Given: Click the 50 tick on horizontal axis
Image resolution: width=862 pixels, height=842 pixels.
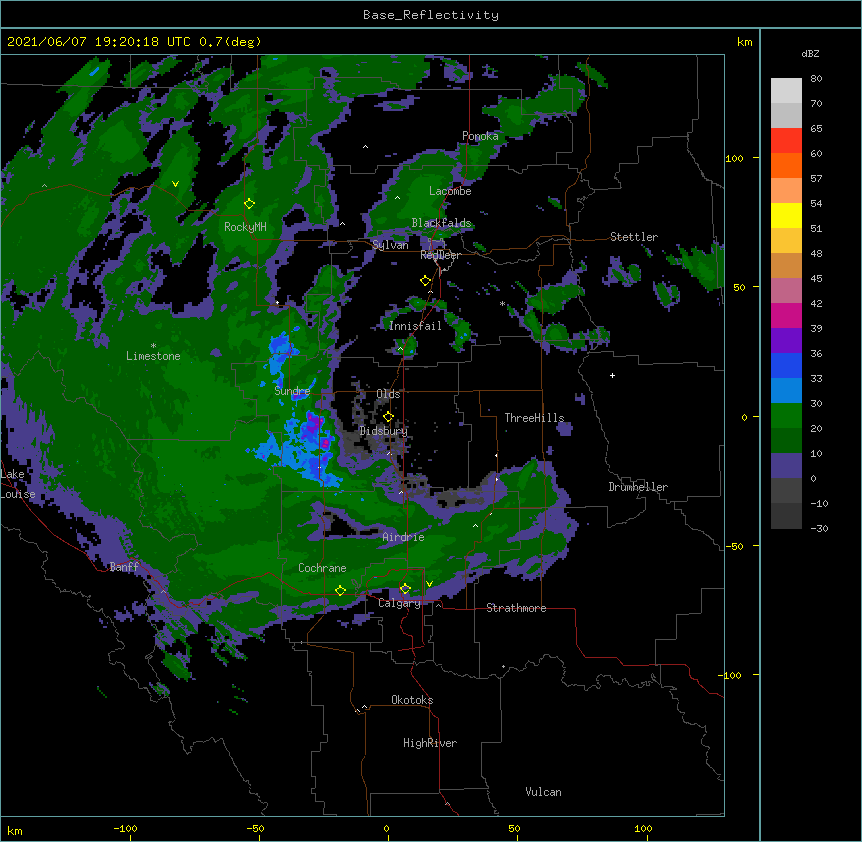Looking at the screenshot, I should click(515, 828).
